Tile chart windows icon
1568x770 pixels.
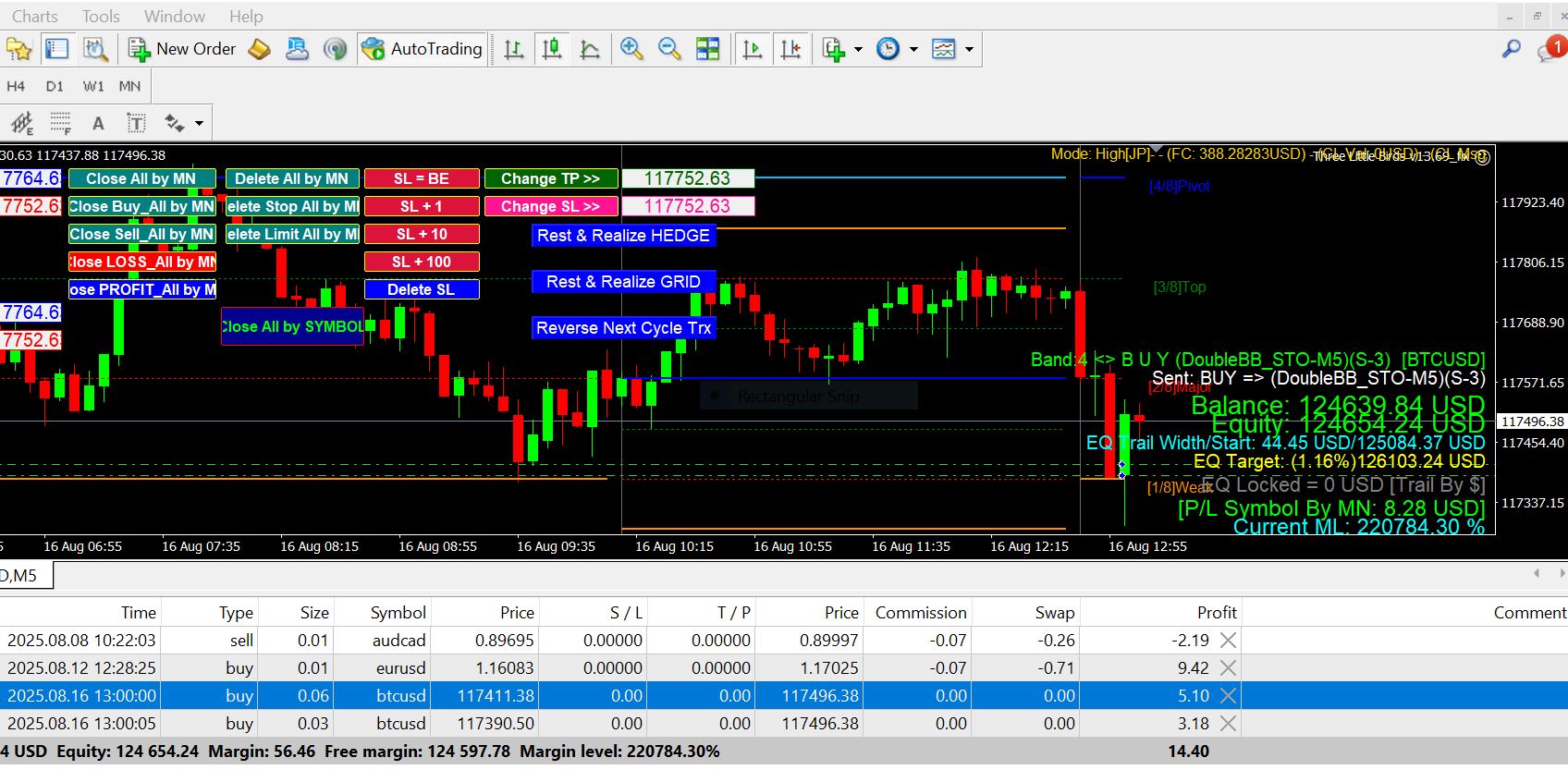(x=708, y=49)
